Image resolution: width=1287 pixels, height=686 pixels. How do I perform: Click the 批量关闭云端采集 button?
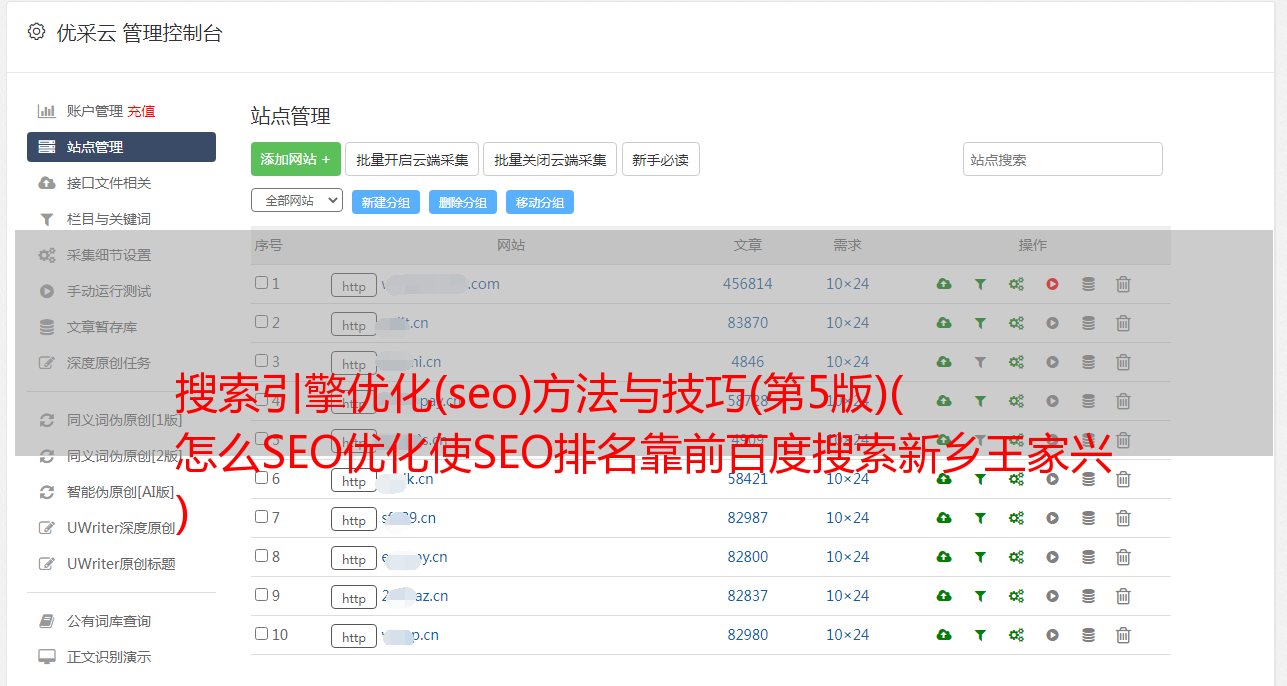[x=550, y=159]
